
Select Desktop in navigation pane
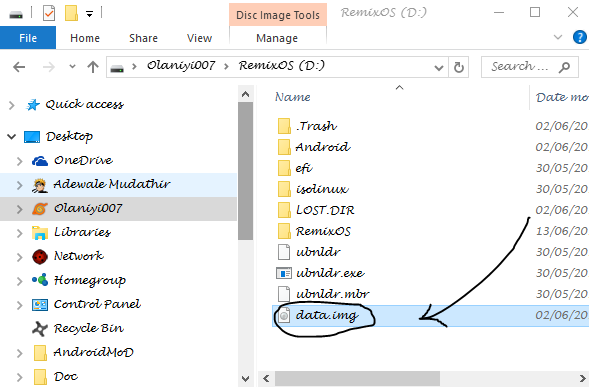pyautogui.click(x=69, y=136)
